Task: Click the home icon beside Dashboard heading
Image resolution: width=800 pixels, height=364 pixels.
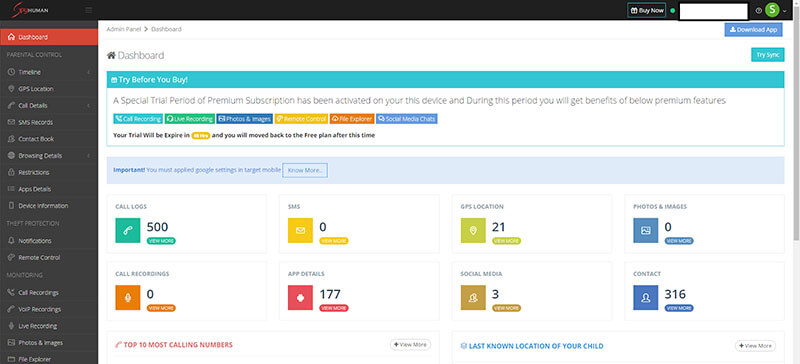Action: pyautogui.click(x=111, y=55)
